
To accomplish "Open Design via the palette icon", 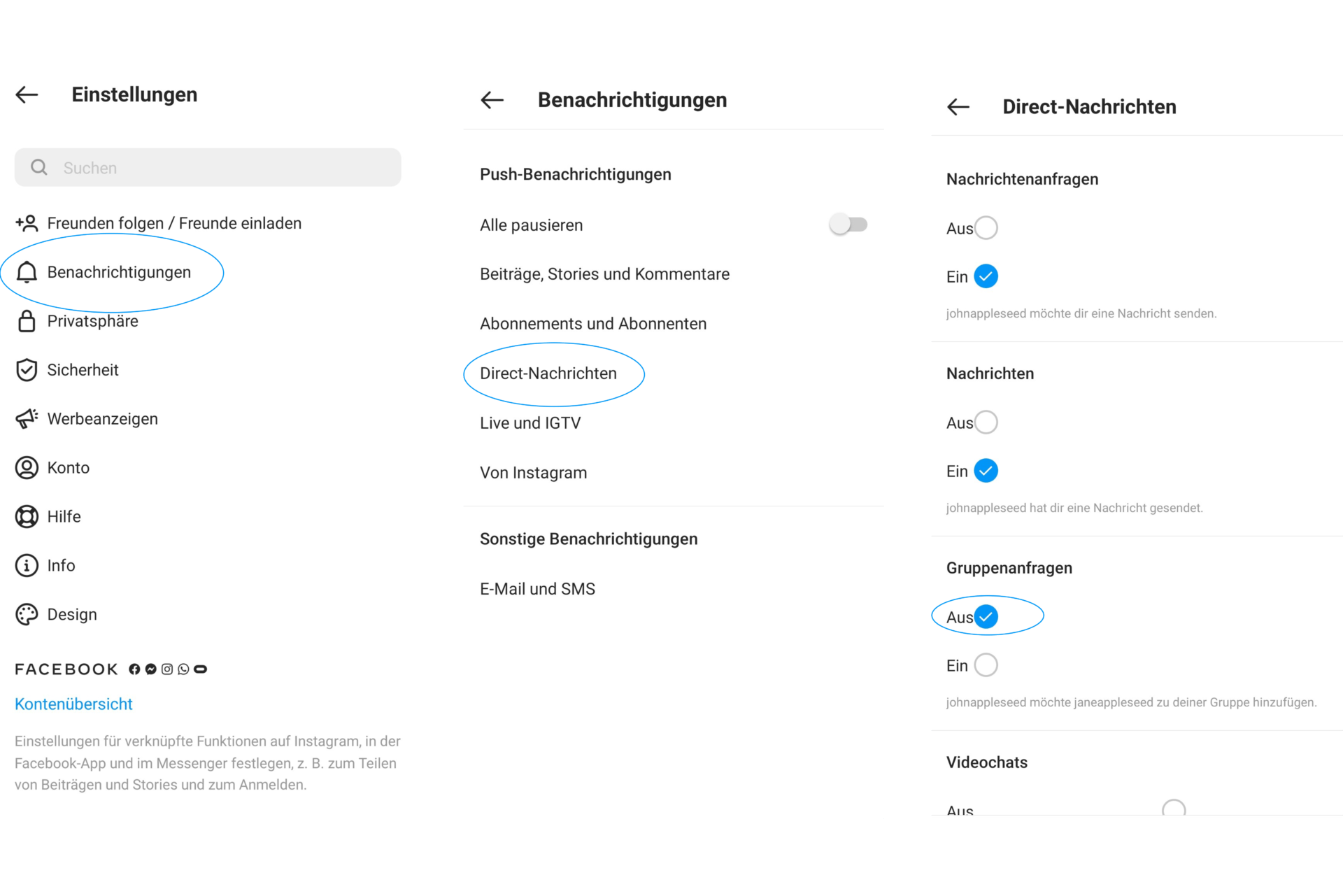I will [x=27, y=615].
